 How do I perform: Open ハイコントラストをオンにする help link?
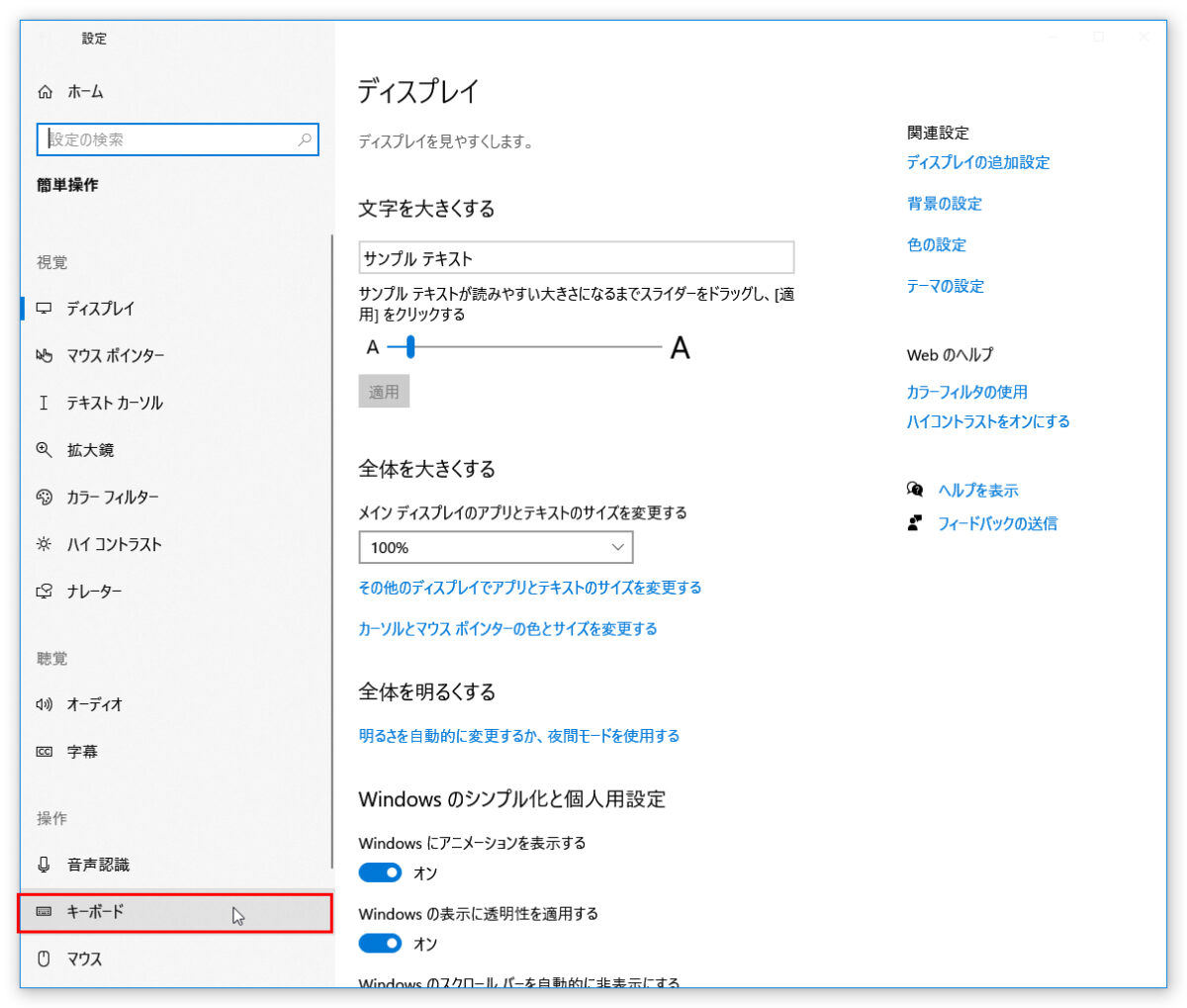[x=988, y=421]
